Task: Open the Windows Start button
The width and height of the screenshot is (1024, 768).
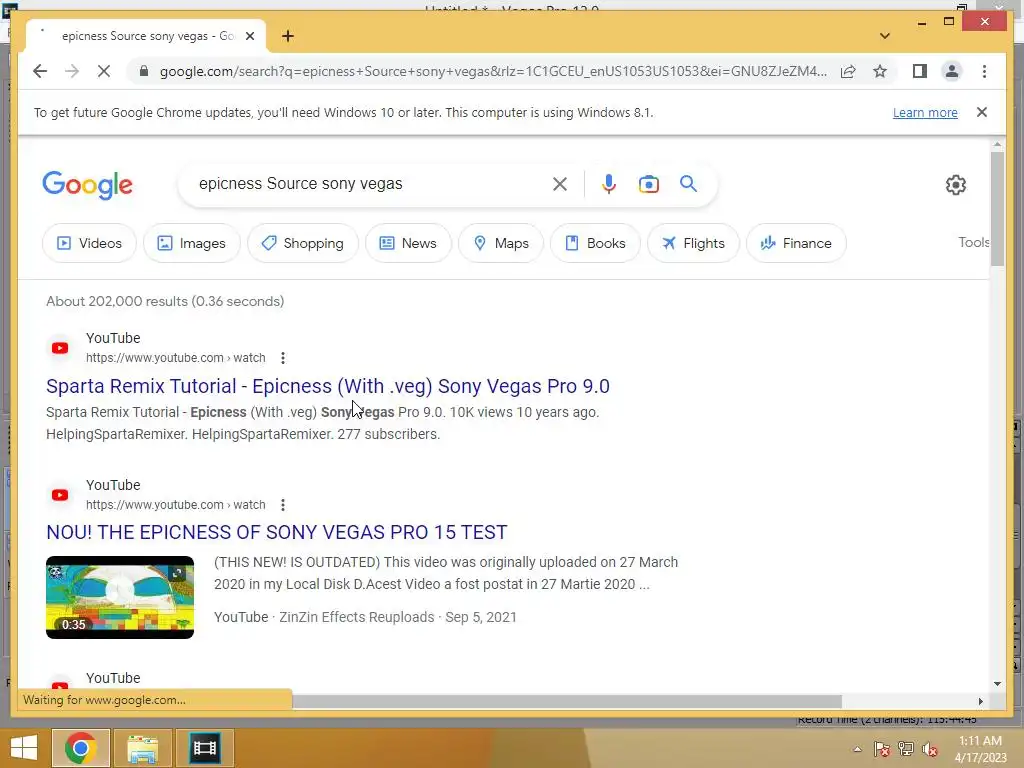Action: (24, 748)
